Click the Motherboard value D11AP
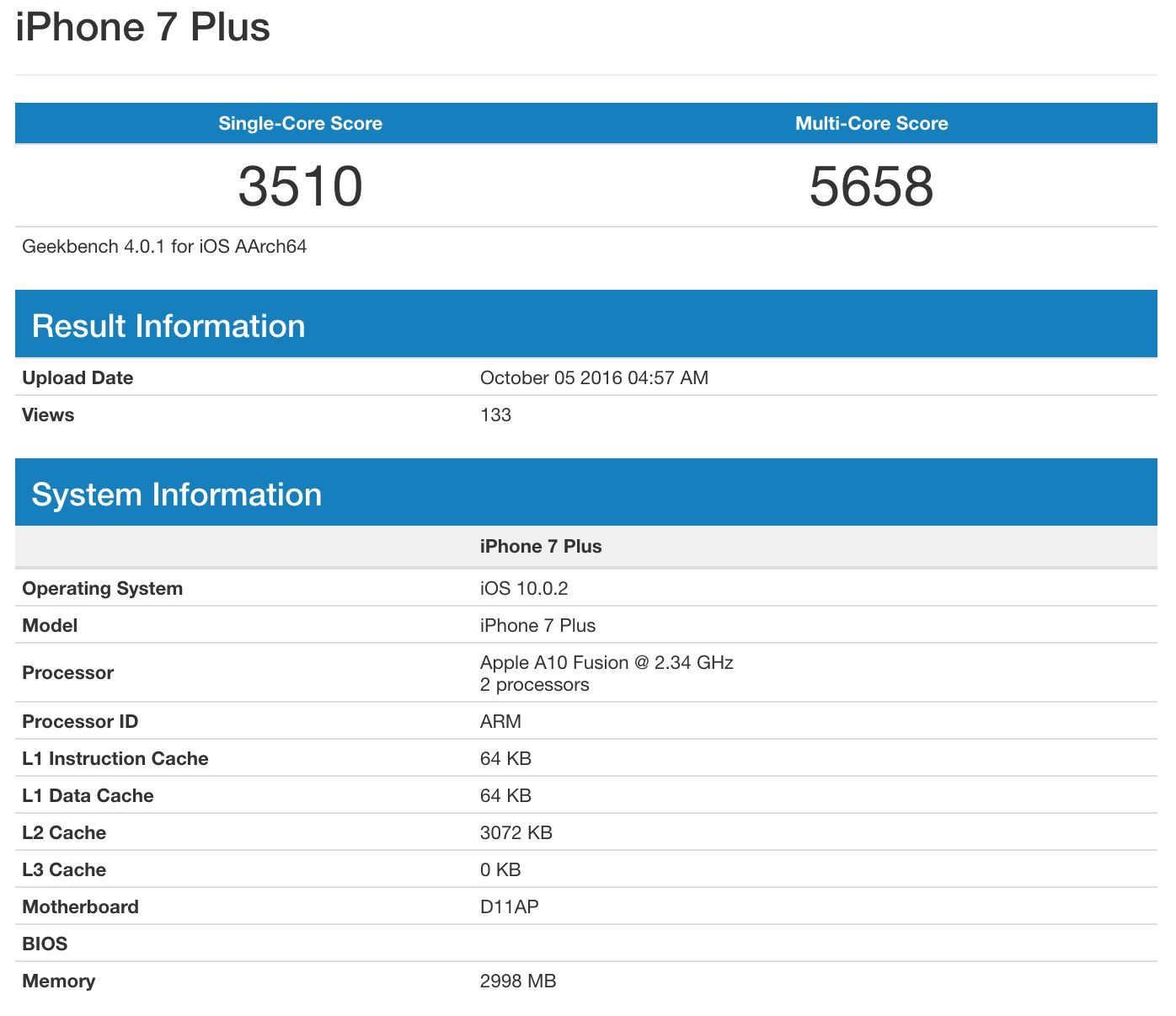Viewport: 1176px width, 1016px height. coord(509,906)
